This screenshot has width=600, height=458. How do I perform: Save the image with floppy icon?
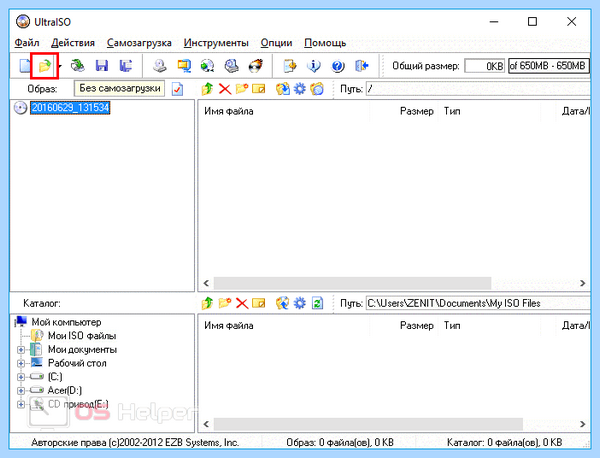102,66
